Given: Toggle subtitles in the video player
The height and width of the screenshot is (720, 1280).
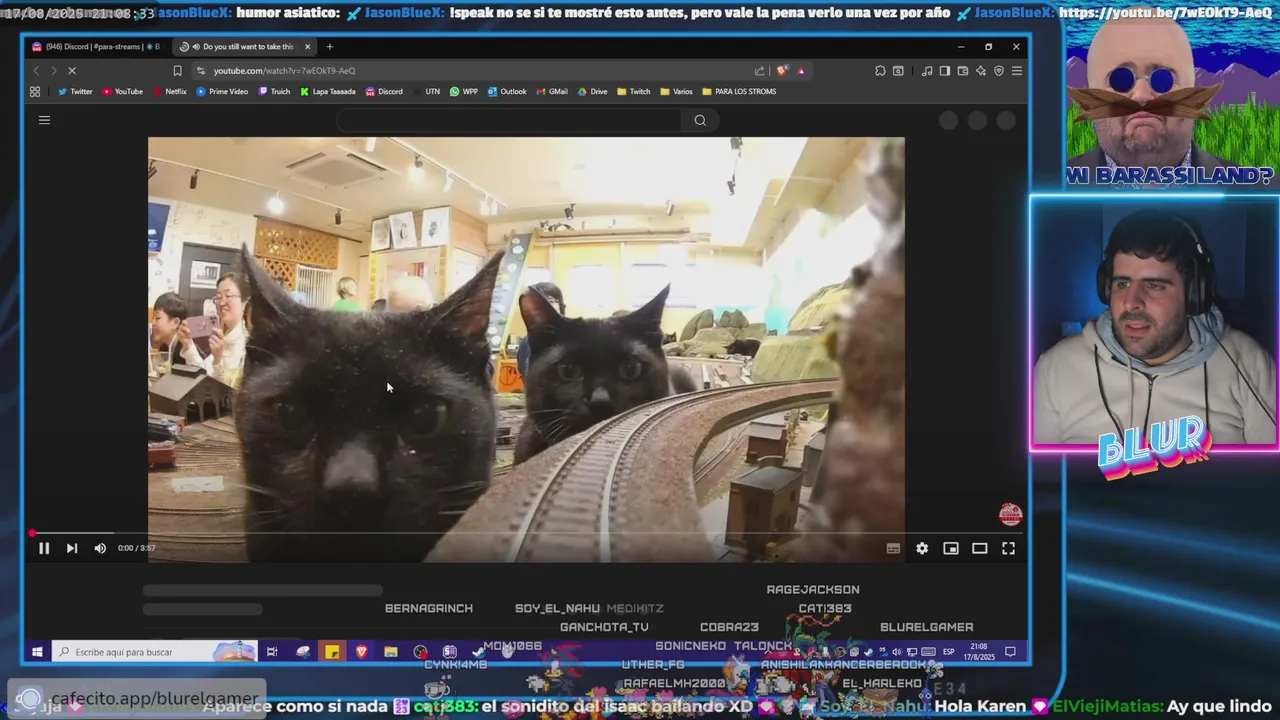Looking at the screenshot, I should coord(893,548).
